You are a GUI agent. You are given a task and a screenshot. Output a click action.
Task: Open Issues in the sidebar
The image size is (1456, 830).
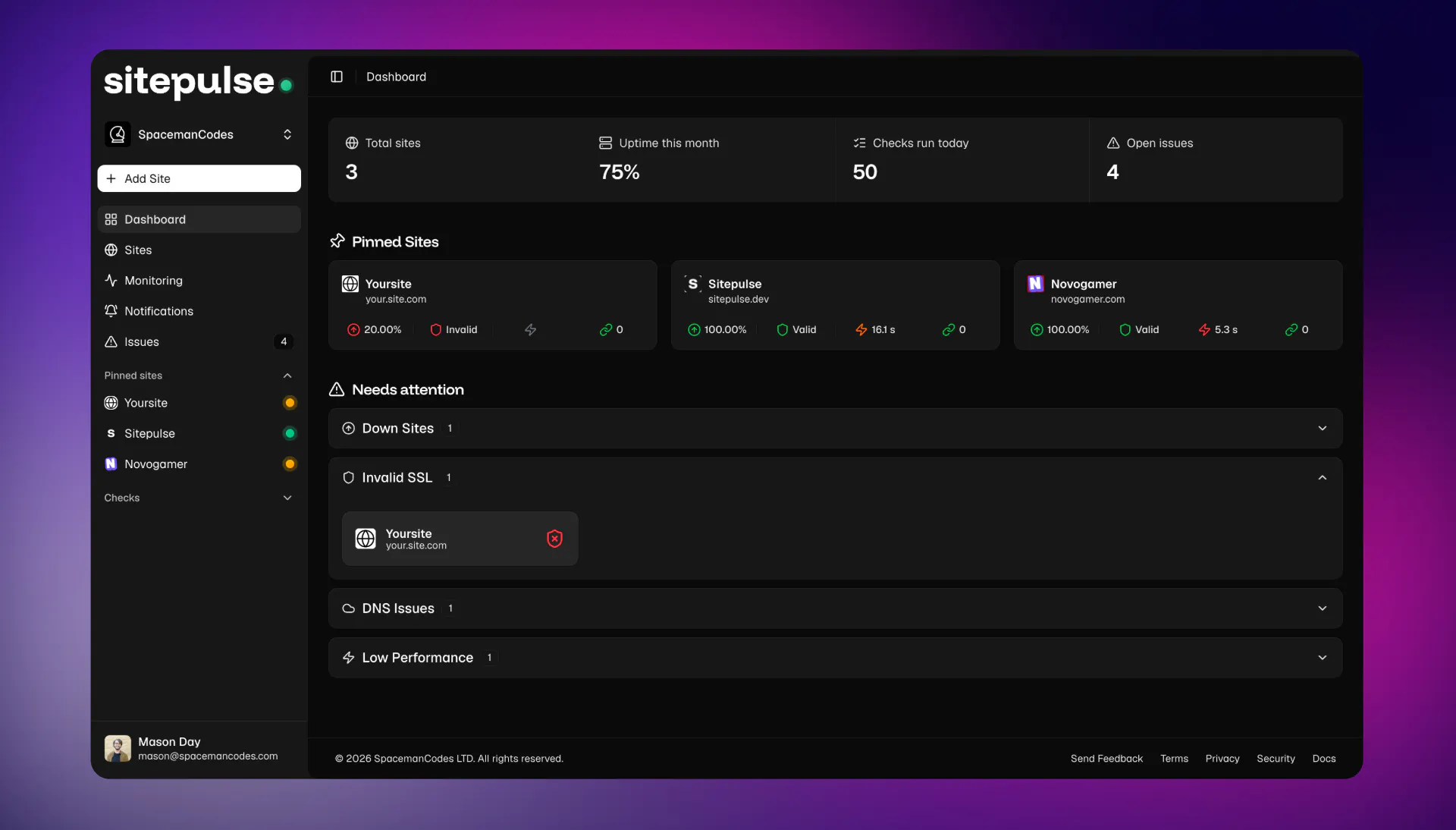coord(199,341)
